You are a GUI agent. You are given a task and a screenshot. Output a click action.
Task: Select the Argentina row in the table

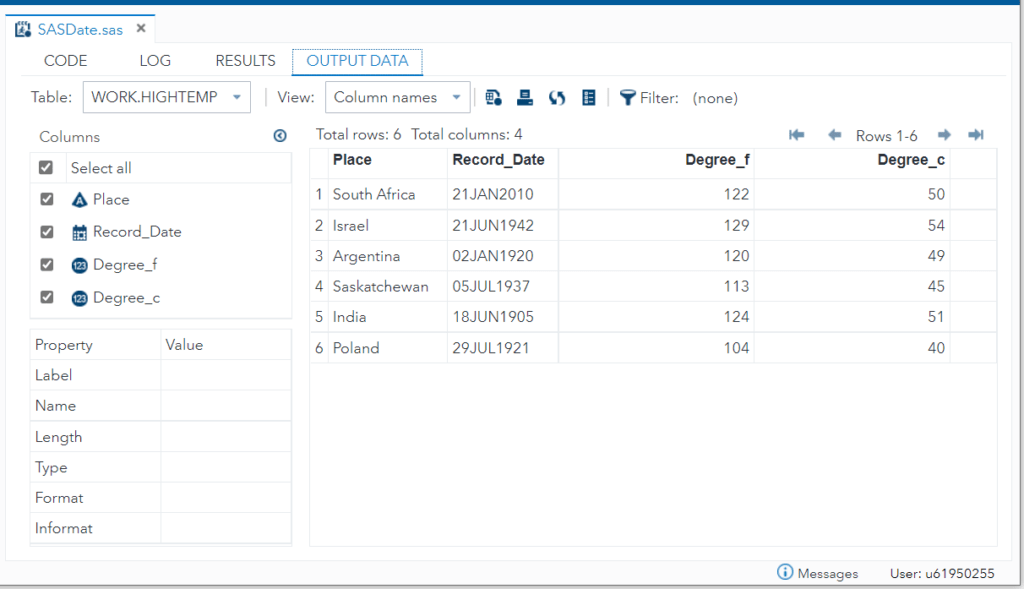(x=380, y=256)
